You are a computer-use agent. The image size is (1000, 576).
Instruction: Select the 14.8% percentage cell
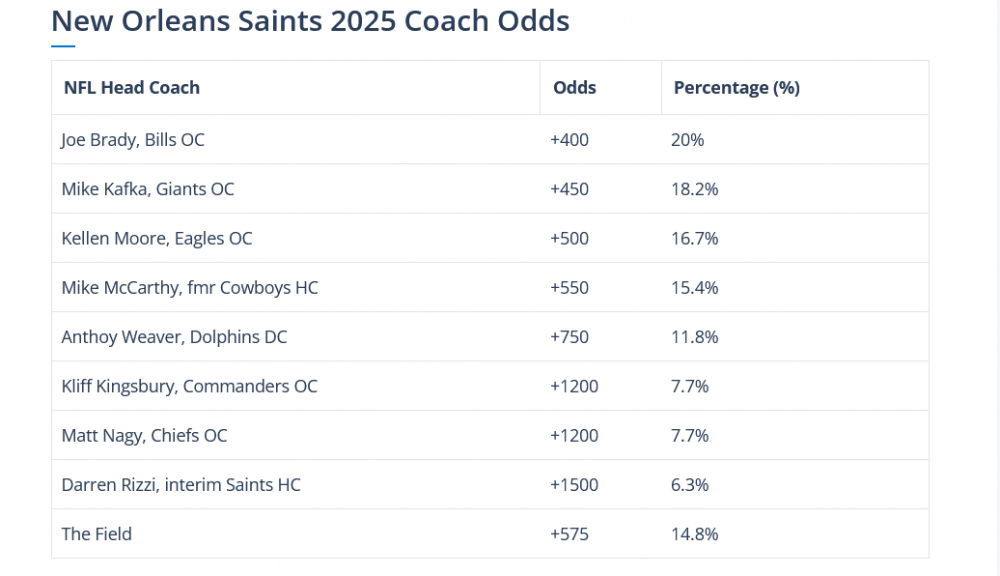click(x=695, y=534)
